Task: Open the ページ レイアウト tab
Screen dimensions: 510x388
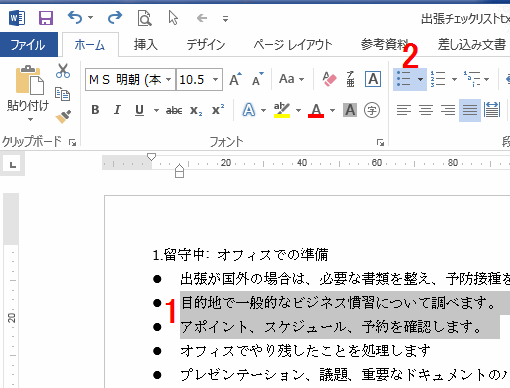Action: [x=293, y=45]
